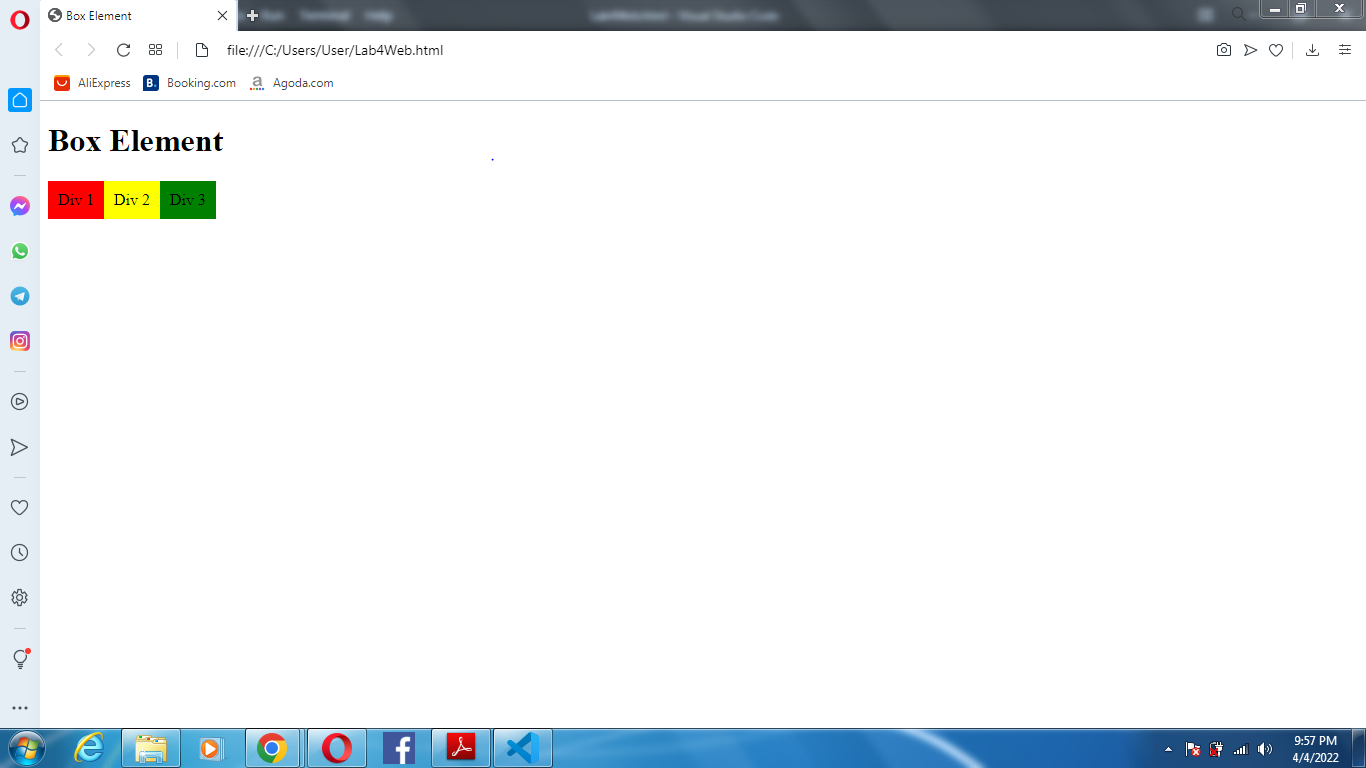1366x768 pixels.
Task: Open the sidebar setup lightbulb icon
Action: click(x=20, y=659)
